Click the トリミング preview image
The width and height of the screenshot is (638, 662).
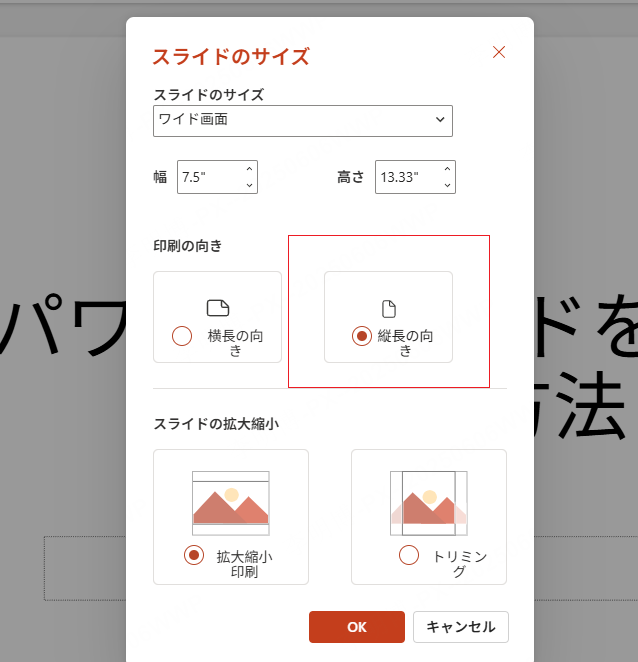[x=429, y=503]
